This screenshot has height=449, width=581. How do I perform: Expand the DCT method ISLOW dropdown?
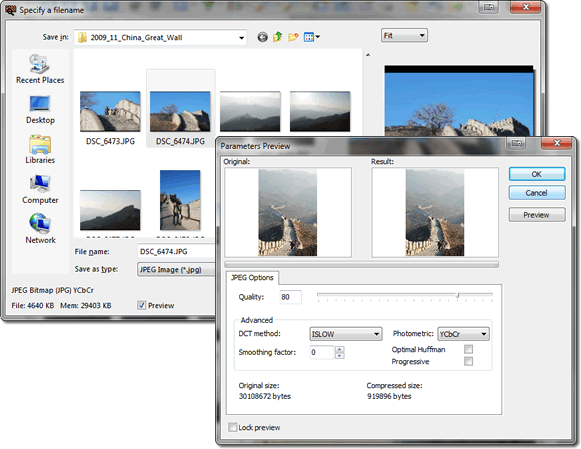point(345,334)
